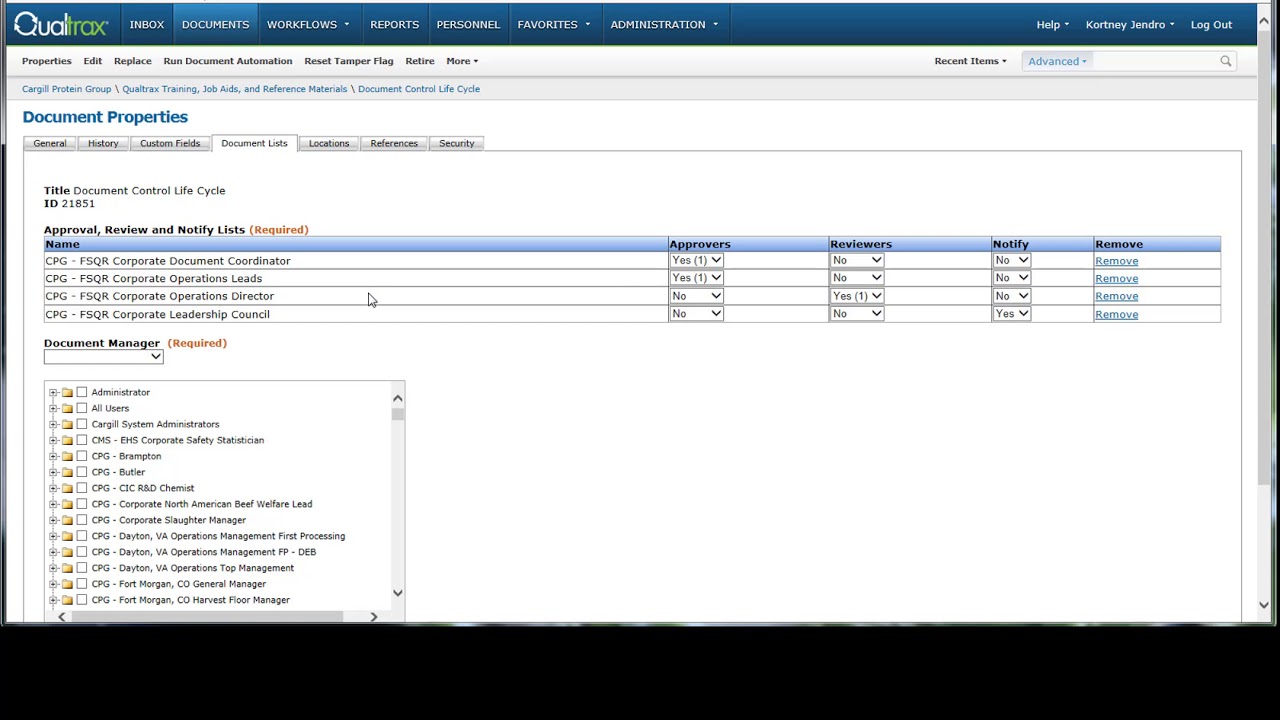Switch to the General tab
The image size is (1280, 720).
click(50, 143)
